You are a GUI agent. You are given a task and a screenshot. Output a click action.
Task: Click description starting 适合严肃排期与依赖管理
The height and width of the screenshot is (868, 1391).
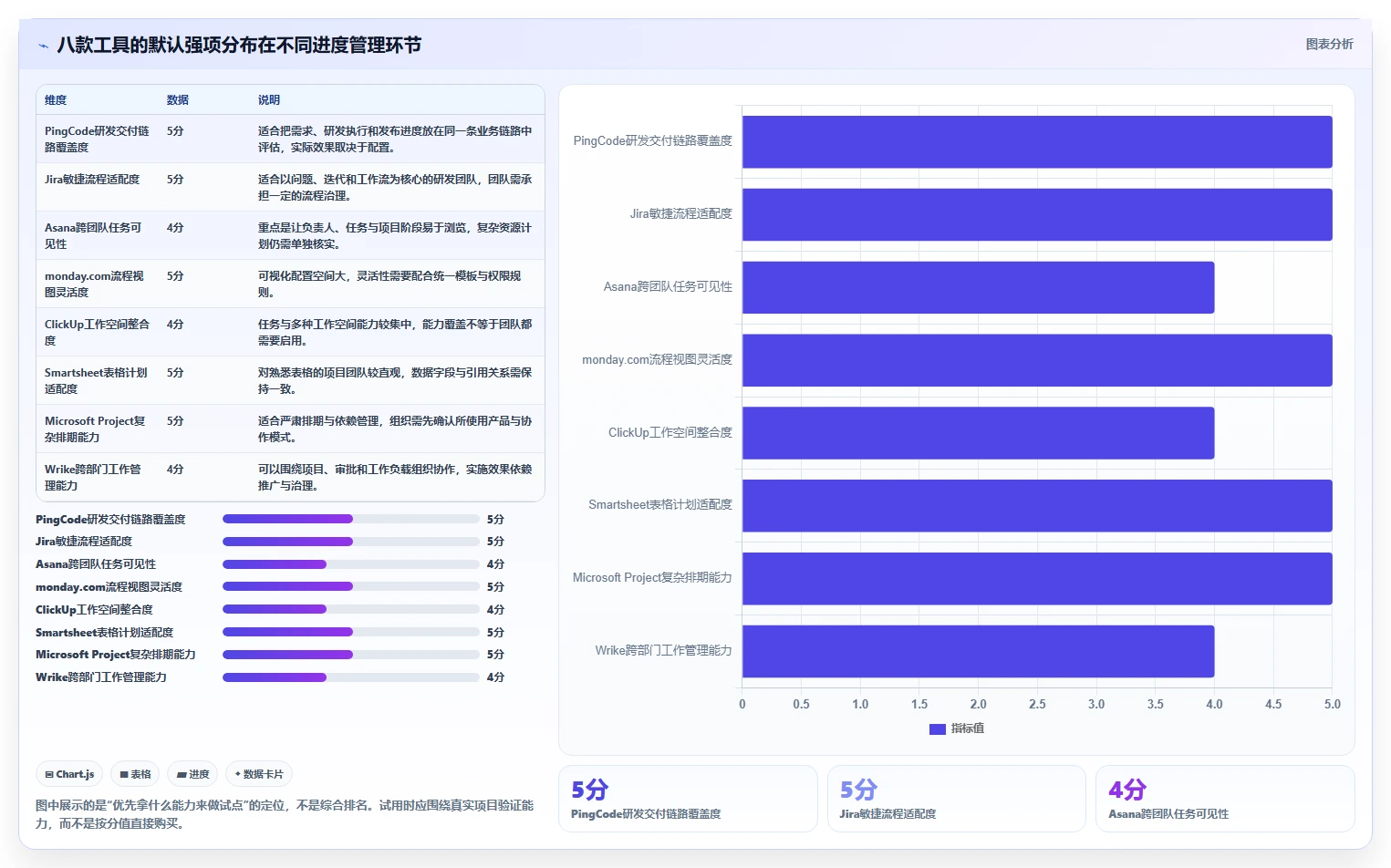point(395,429)
